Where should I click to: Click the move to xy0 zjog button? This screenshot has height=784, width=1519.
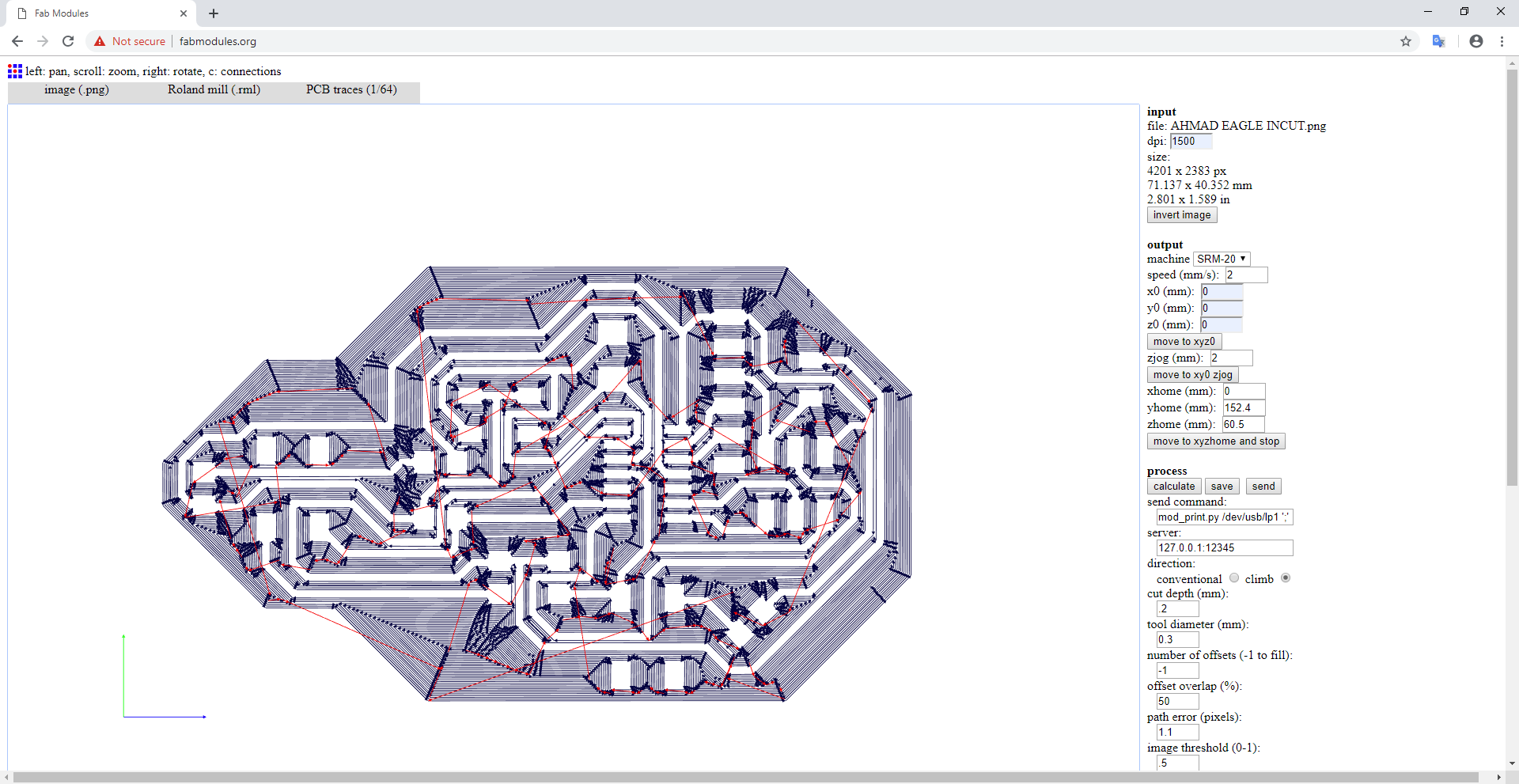tap(1193, 375)
